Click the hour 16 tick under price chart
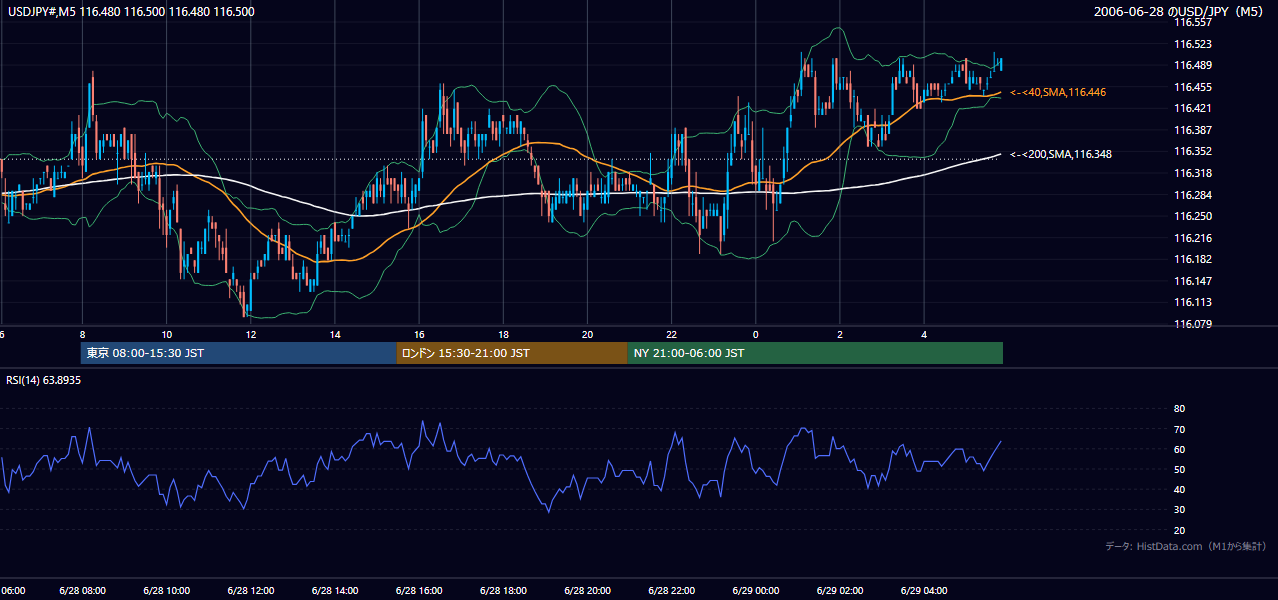 coord(419,334)
